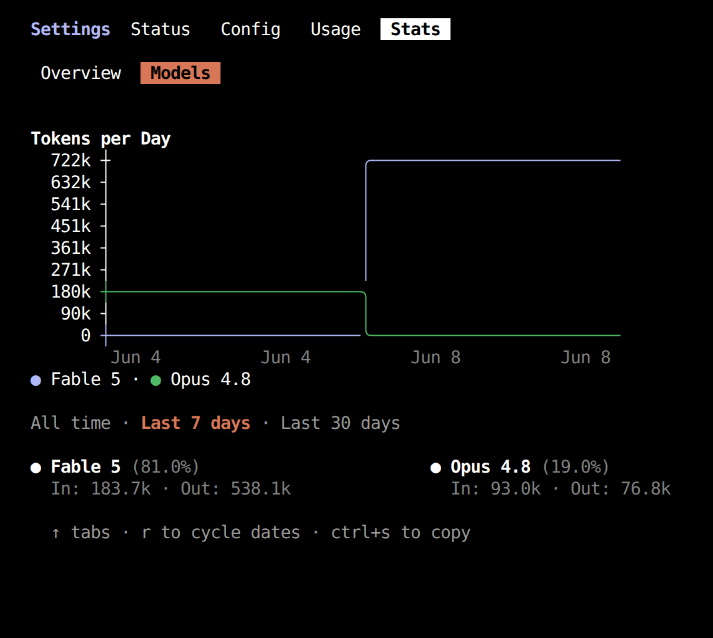Viewport: 713px width, 638px height.
Task: Click the Fable 5 chart legend label
Action: coord(85,379)
